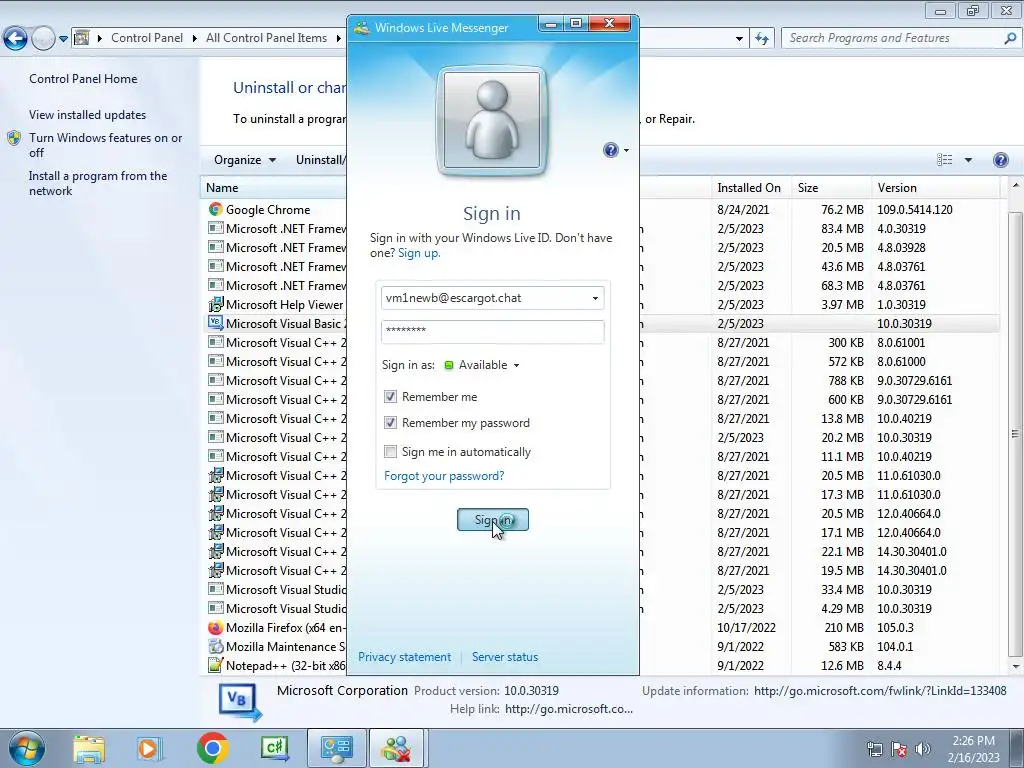Expand the Windows Live ID dropdown

click(595, 298)
